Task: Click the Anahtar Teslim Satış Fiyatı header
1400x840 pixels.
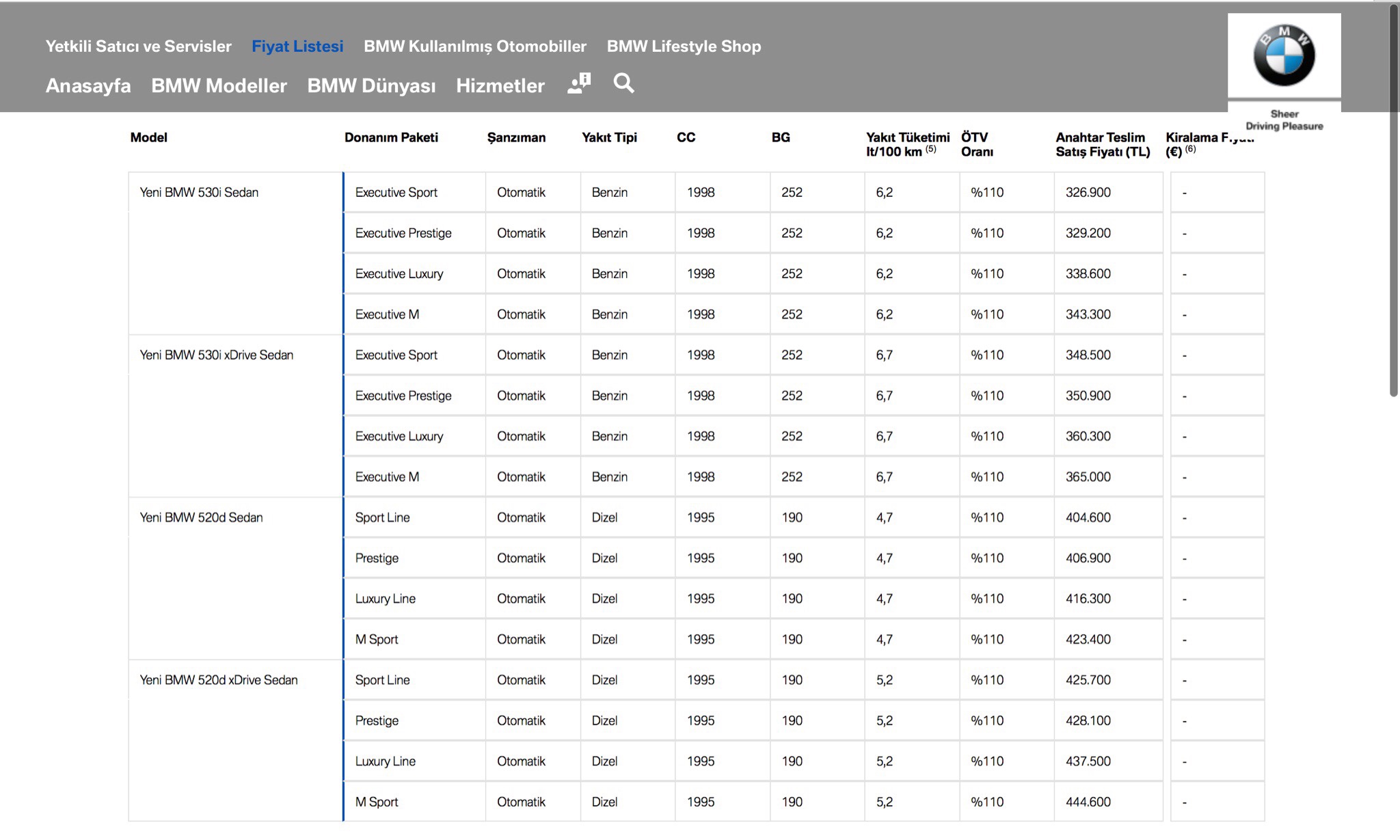Action: [1103, 144]
